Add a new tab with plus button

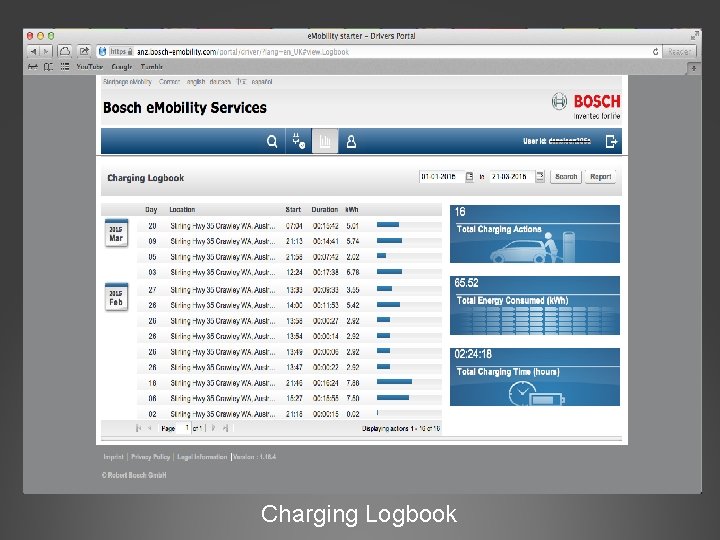[694, 68]
